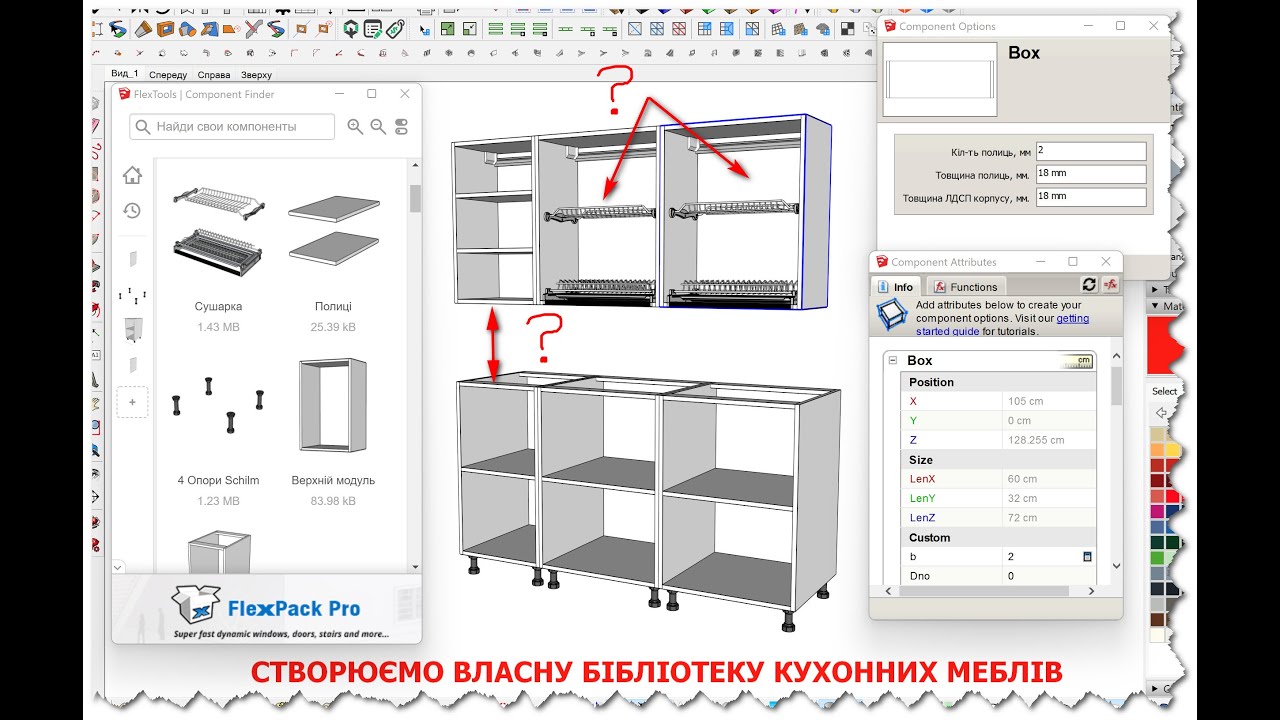Select the Верхній модуль component
Screen dimensions: 1280x720
click(x=333, y=433)
